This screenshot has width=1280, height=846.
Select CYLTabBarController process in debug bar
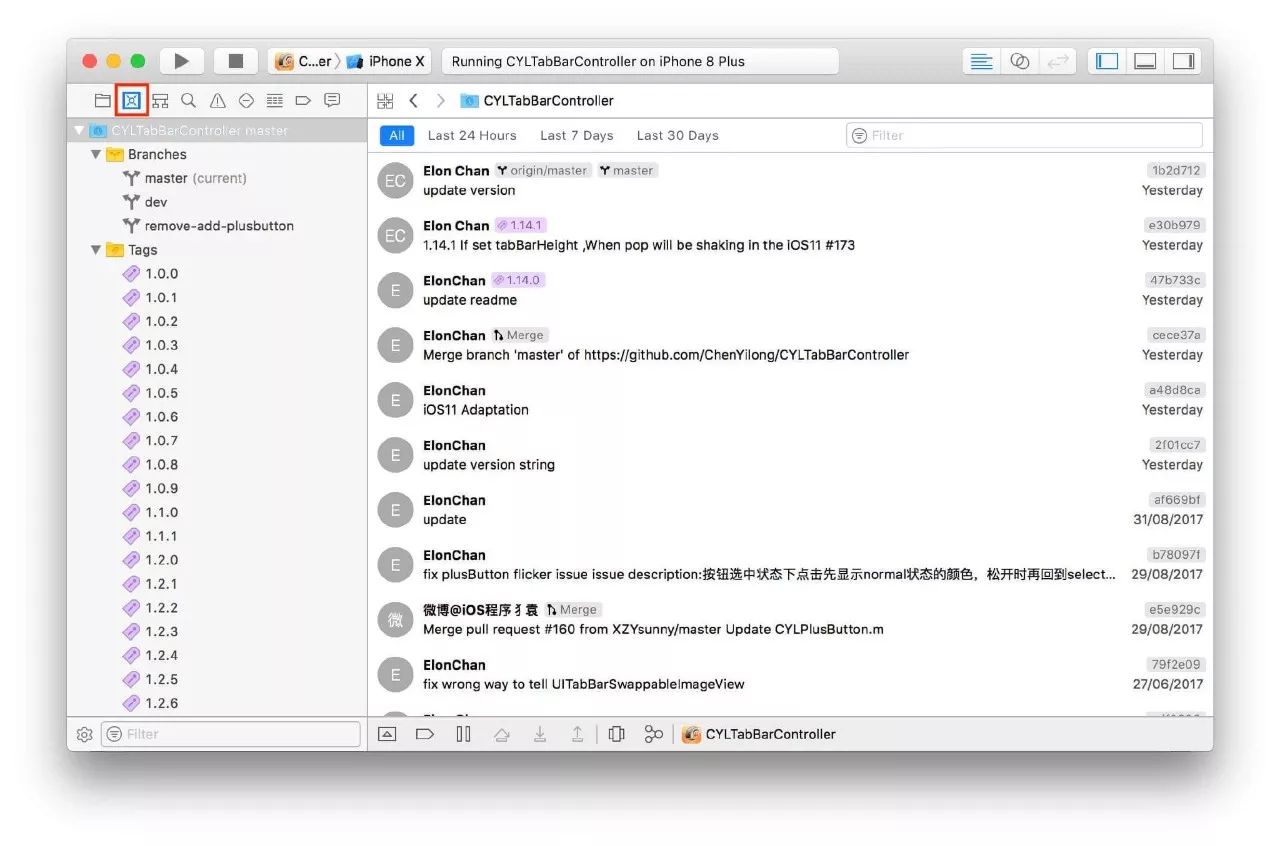coord(759,734)
